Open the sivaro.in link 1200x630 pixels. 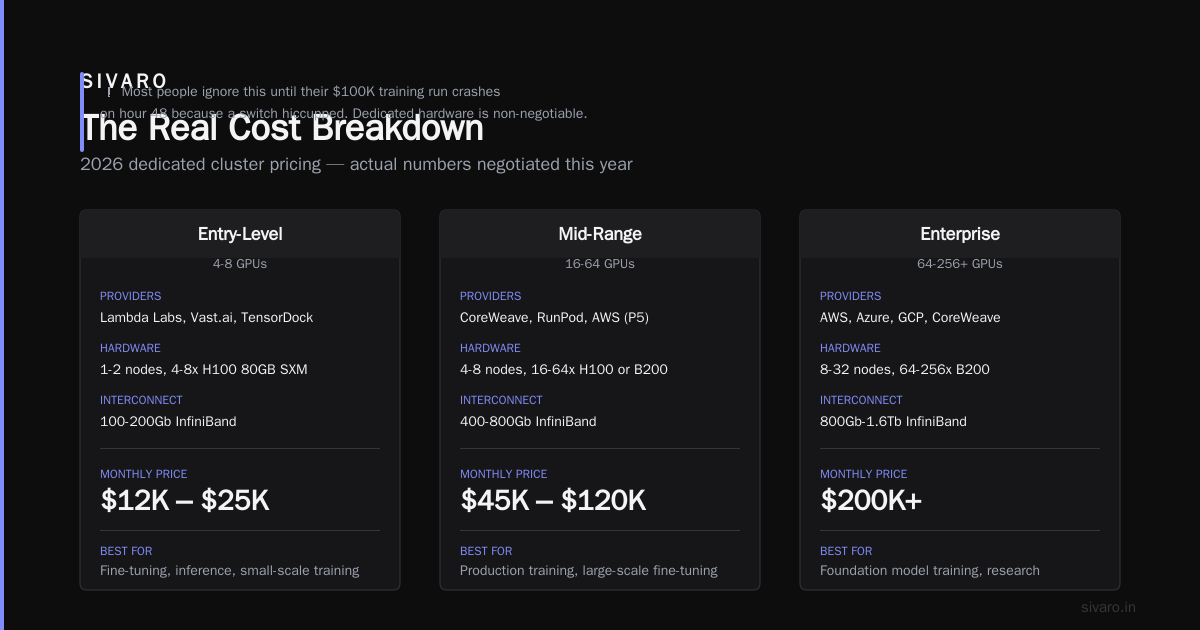pos(1108,607)
